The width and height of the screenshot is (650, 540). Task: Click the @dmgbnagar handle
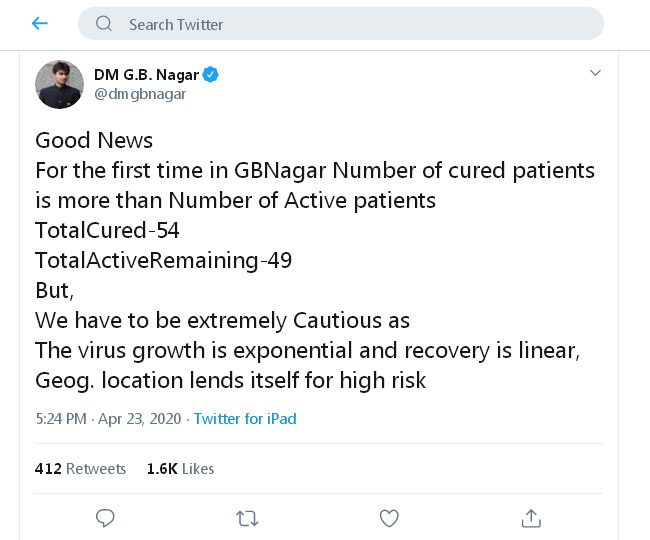140,94
